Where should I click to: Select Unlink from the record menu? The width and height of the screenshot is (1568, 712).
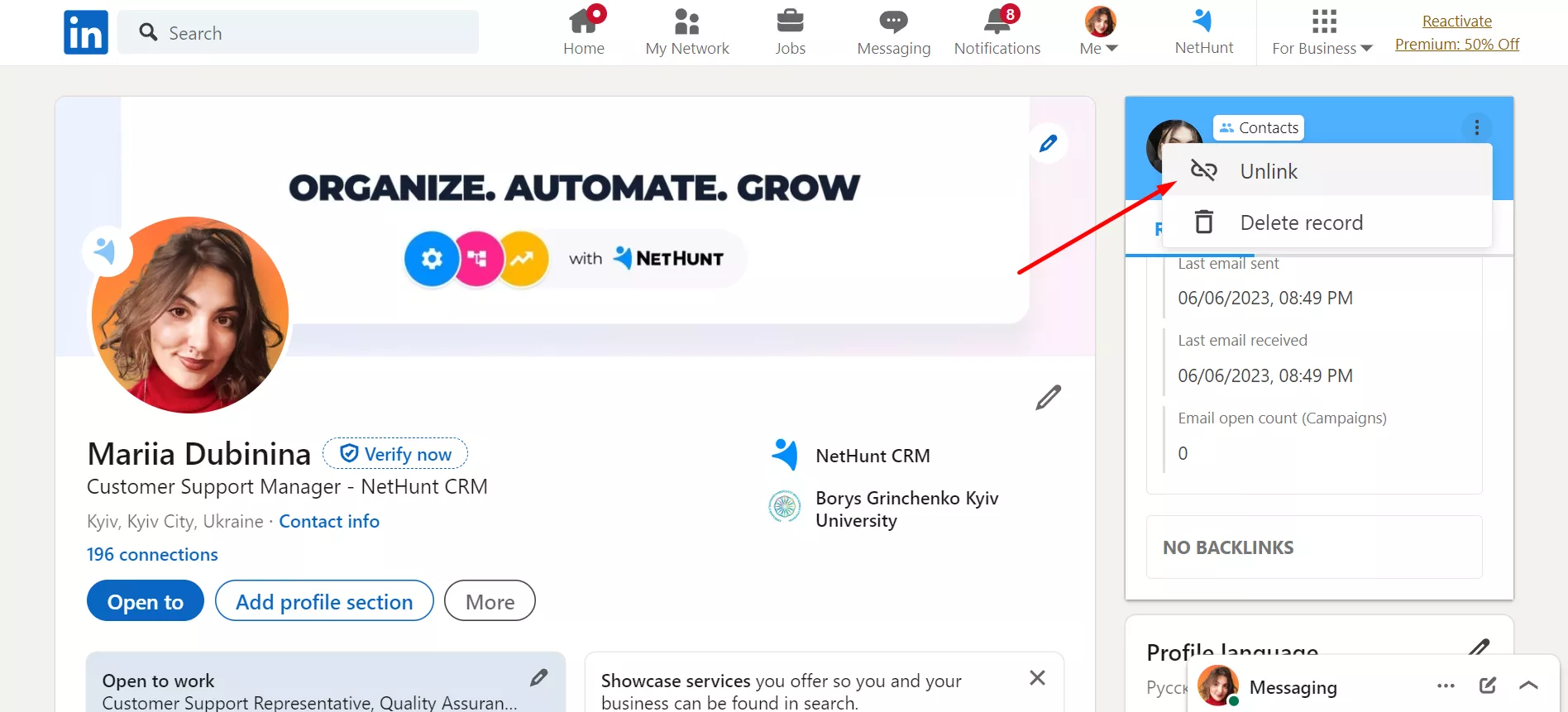coord(1327,171)
